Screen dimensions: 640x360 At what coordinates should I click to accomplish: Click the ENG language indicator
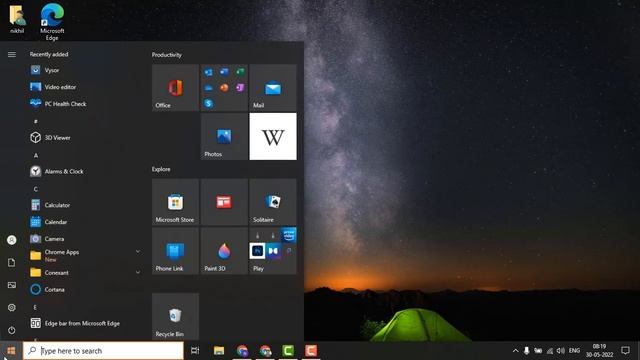pyautogui.click(x=574, y=351)
